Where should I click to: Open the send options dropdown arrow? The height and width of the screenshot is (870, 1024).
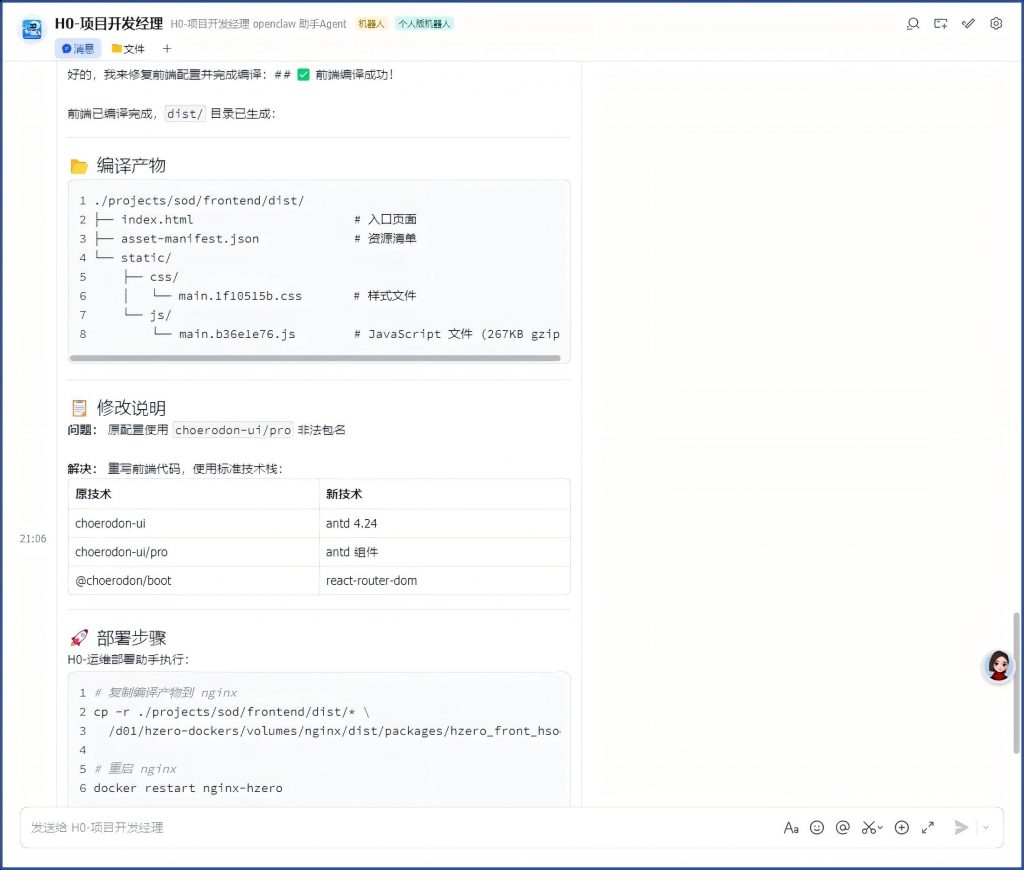(x=986, y=827)
